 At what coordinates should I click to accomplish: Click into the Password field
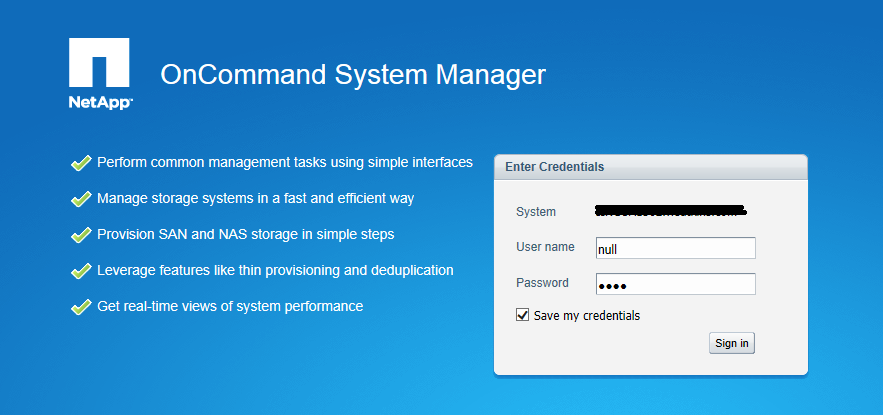tap(675, 284)
